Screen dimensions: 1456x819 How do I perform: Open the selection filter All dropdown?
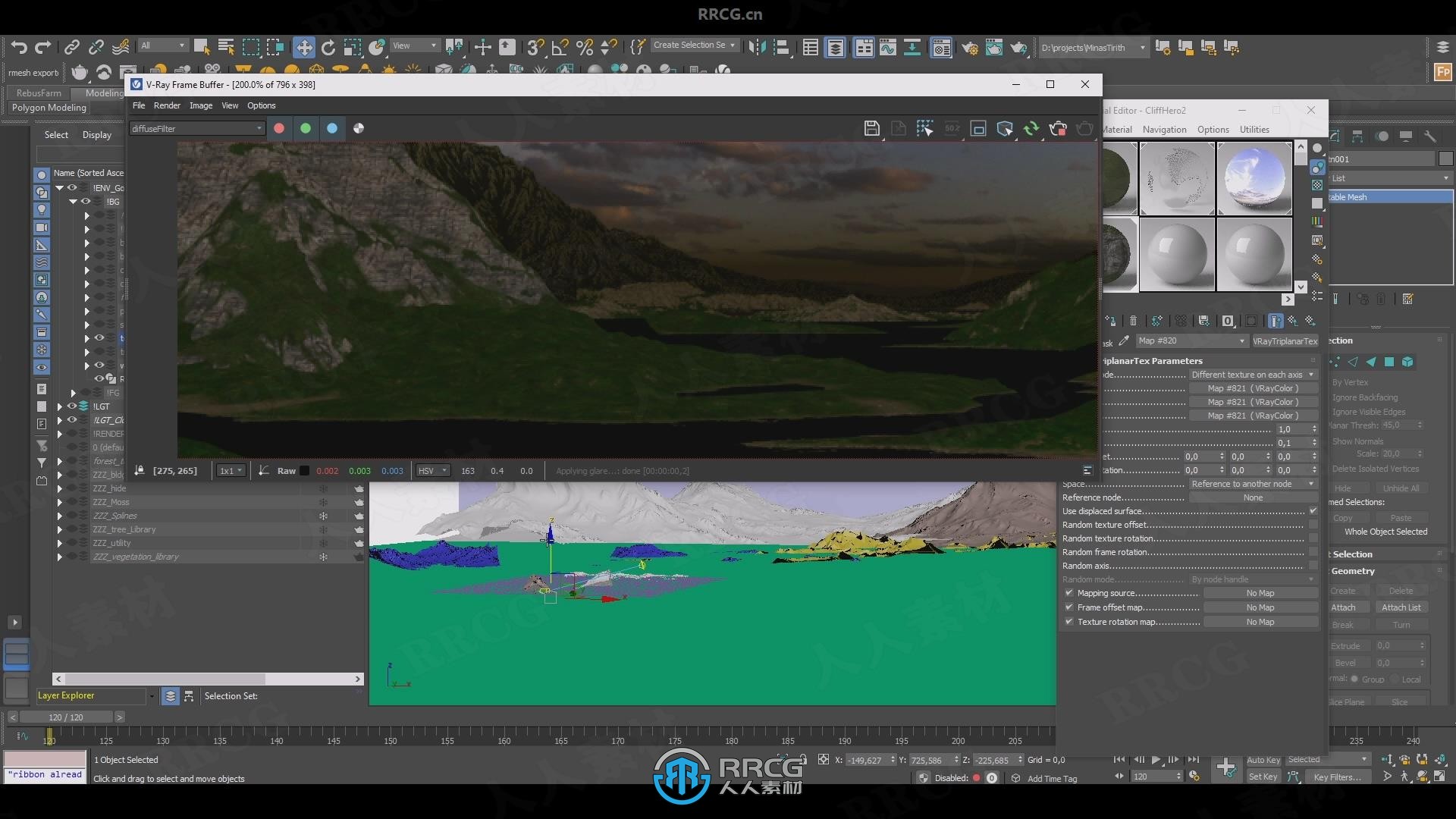pyautogui.click(x=162, y=45)
